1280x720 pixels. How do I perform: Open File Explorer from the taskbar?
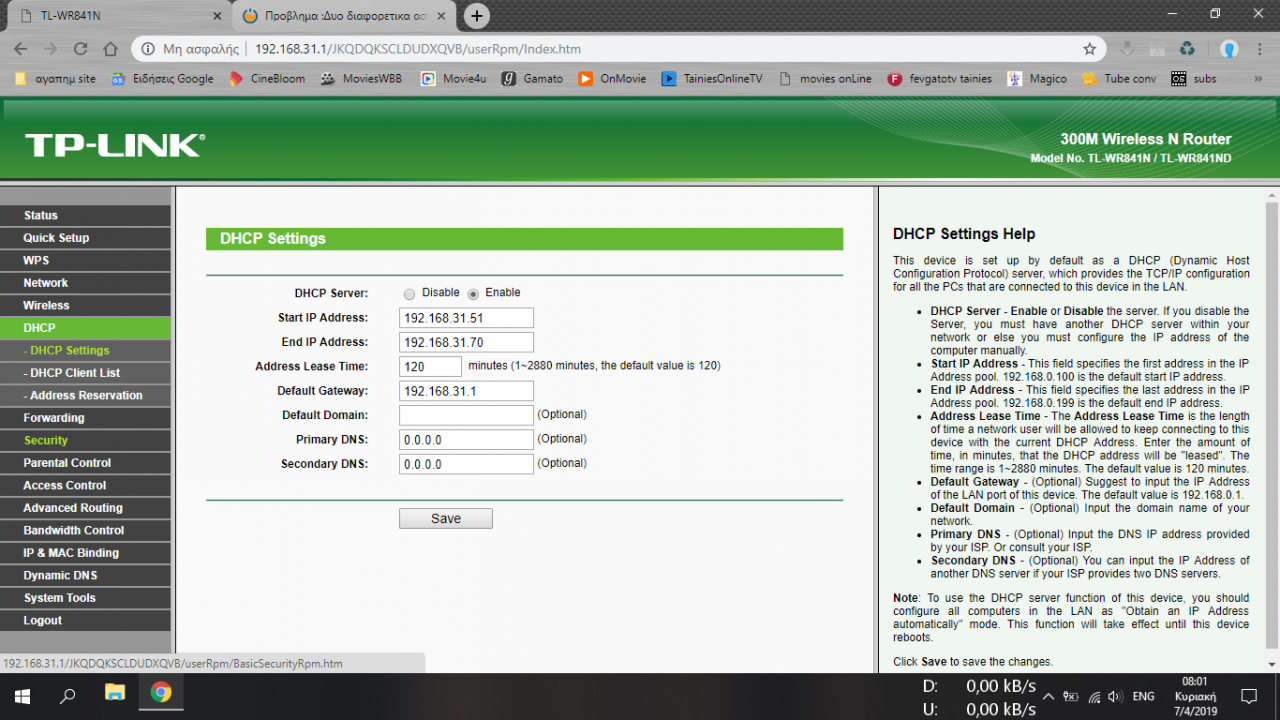[115, 693]
